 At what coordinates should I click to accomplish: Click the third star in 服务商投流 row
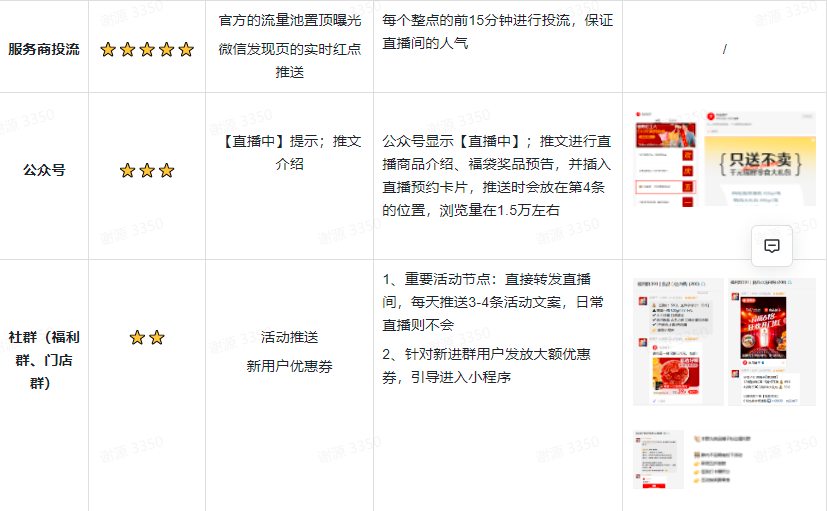pyautogui.click(x=147, y=50)
